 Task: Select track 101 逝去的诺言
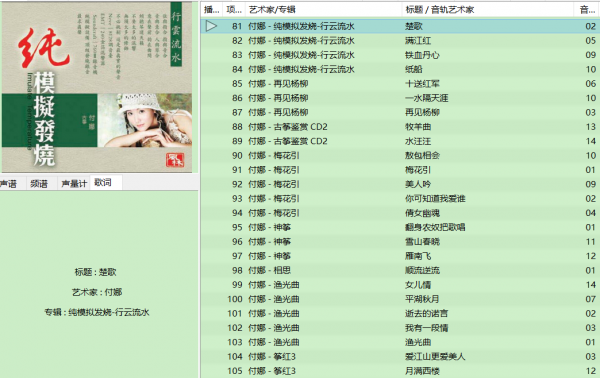point(400,313)
